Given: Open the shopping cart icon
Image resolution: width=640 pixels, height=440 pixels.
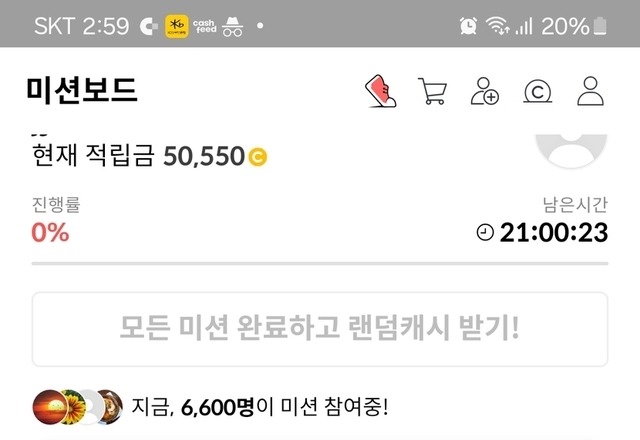Looking at the screenshot, I should coord(433,91).
